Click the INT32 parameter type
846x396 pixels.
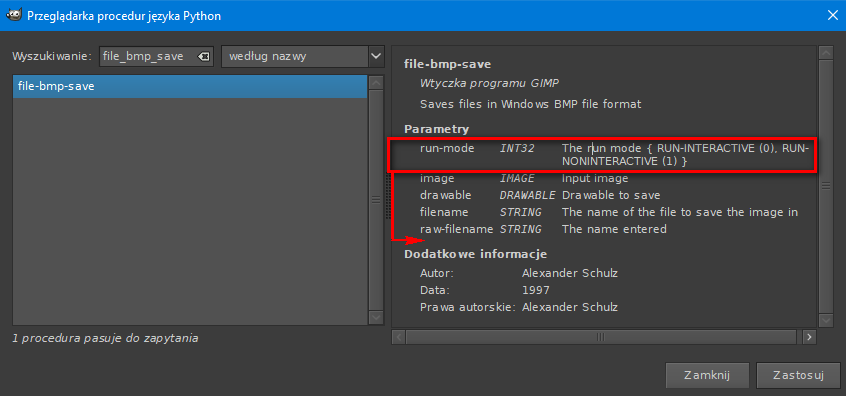(x=517, y=148)
